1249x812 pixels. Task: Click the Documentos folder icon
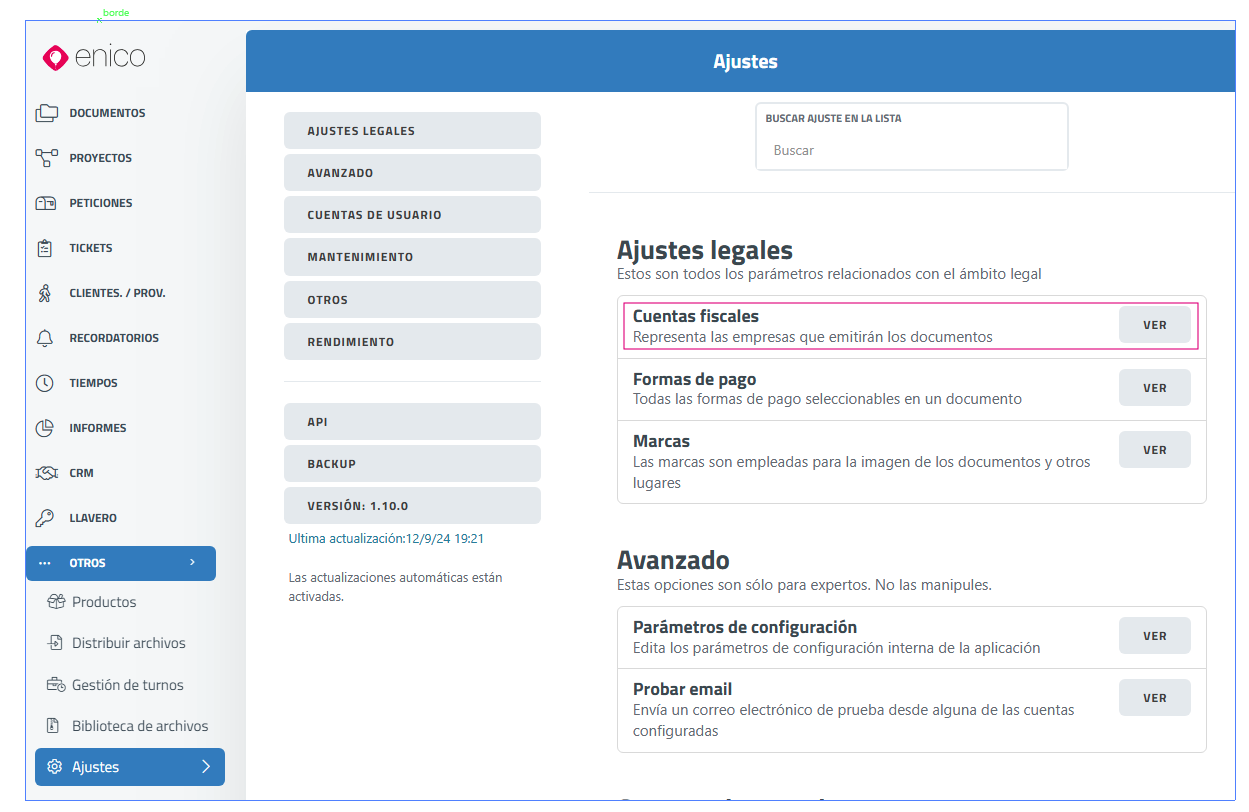click(x=46, y=113)
